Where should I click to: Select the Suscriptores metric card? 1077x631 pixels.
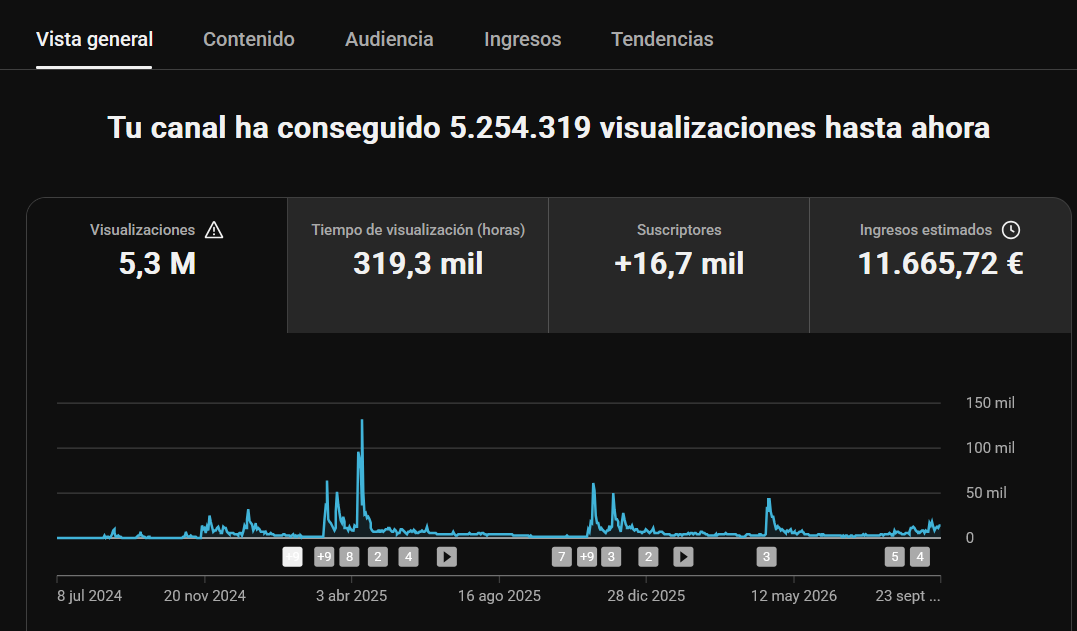point(679,265)
